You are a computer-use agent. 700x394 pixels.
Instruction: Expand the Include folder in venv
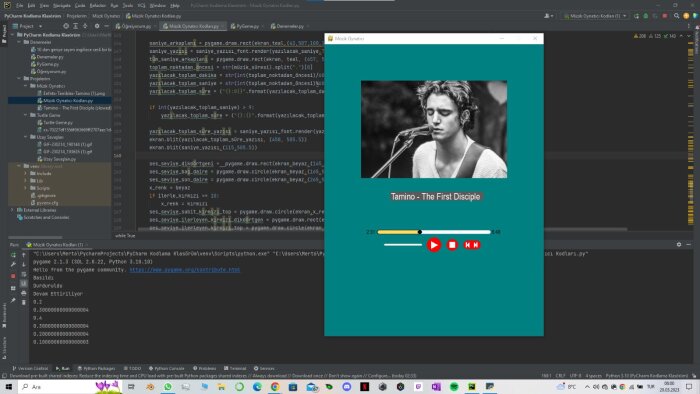(26, 174)
